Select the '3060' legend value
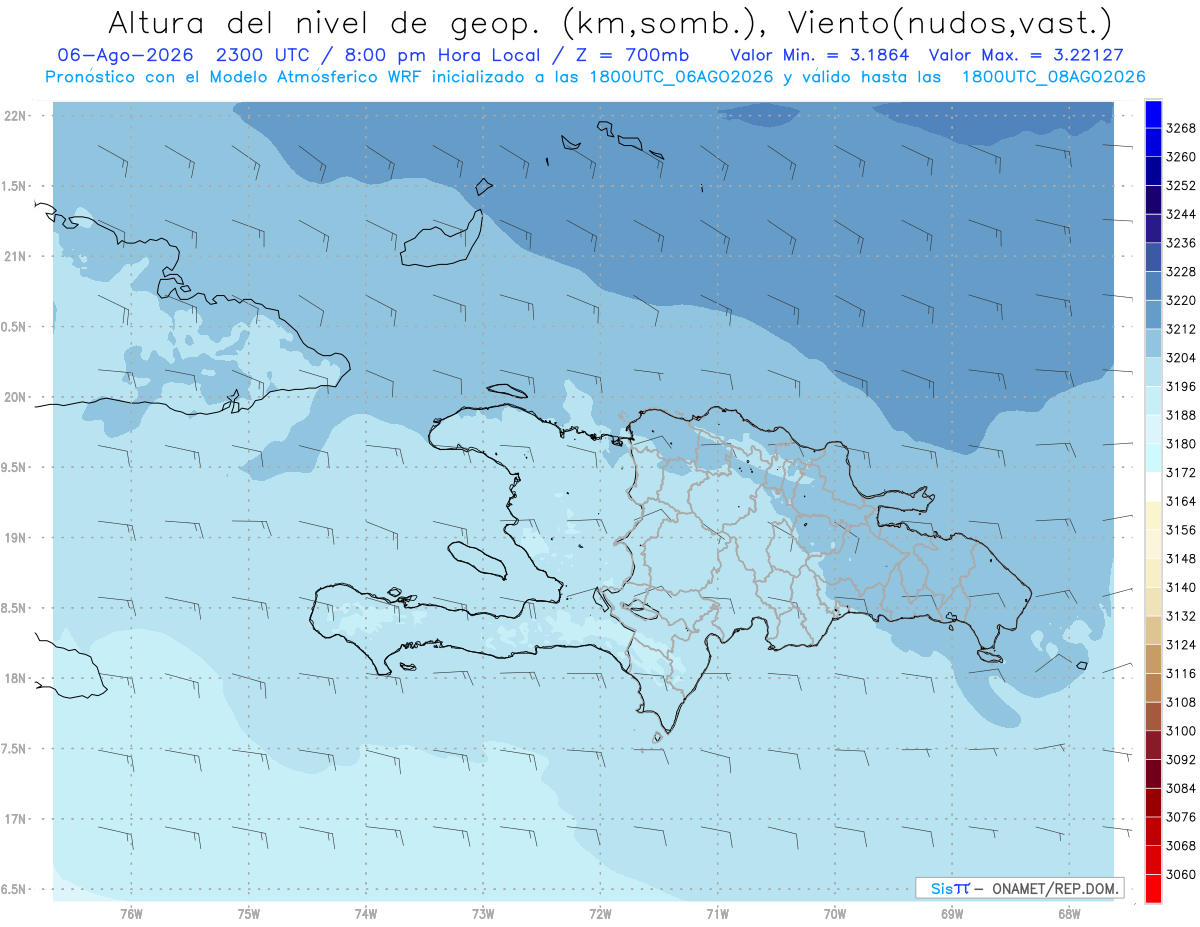 [x=1181, y=874]
